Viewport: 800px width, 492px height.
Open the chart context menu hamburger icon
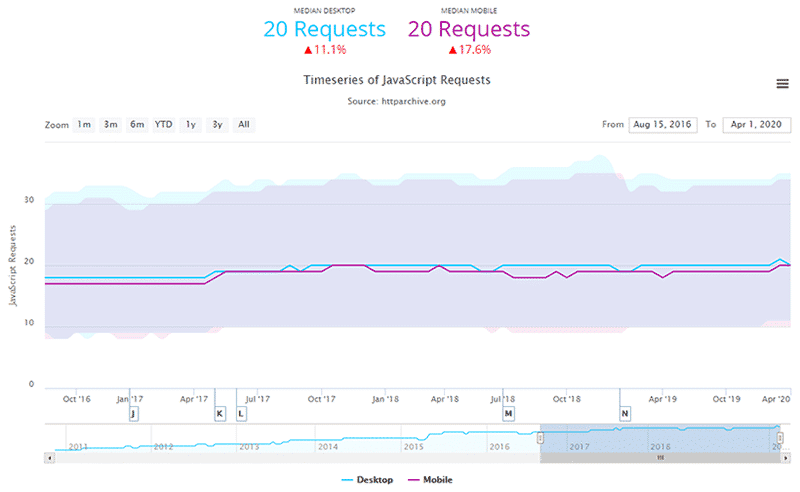tap(783, 84)
